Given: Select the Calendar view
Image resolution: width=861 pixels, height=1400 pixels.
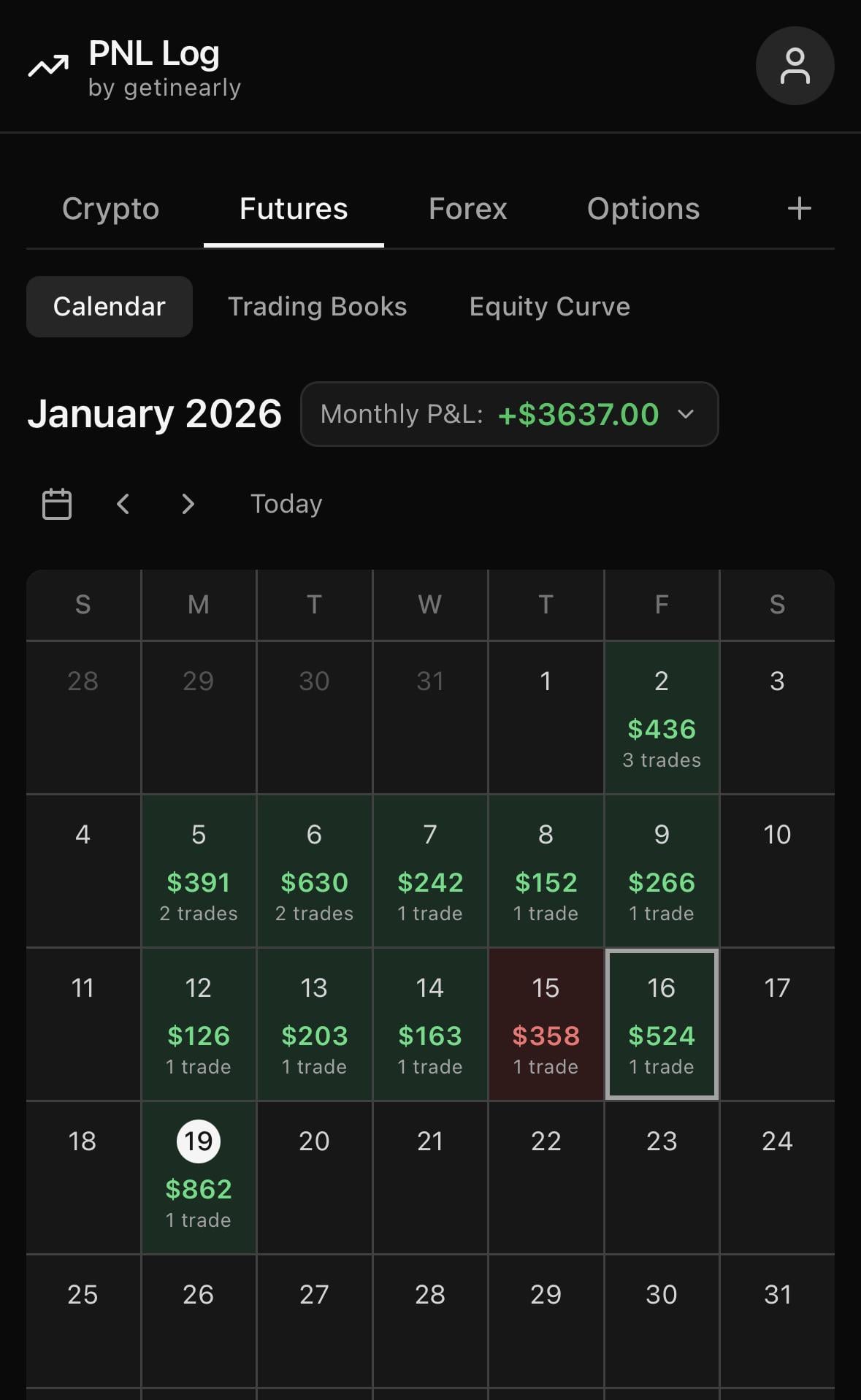Looking at the screenshot, I should coord(110,307).
